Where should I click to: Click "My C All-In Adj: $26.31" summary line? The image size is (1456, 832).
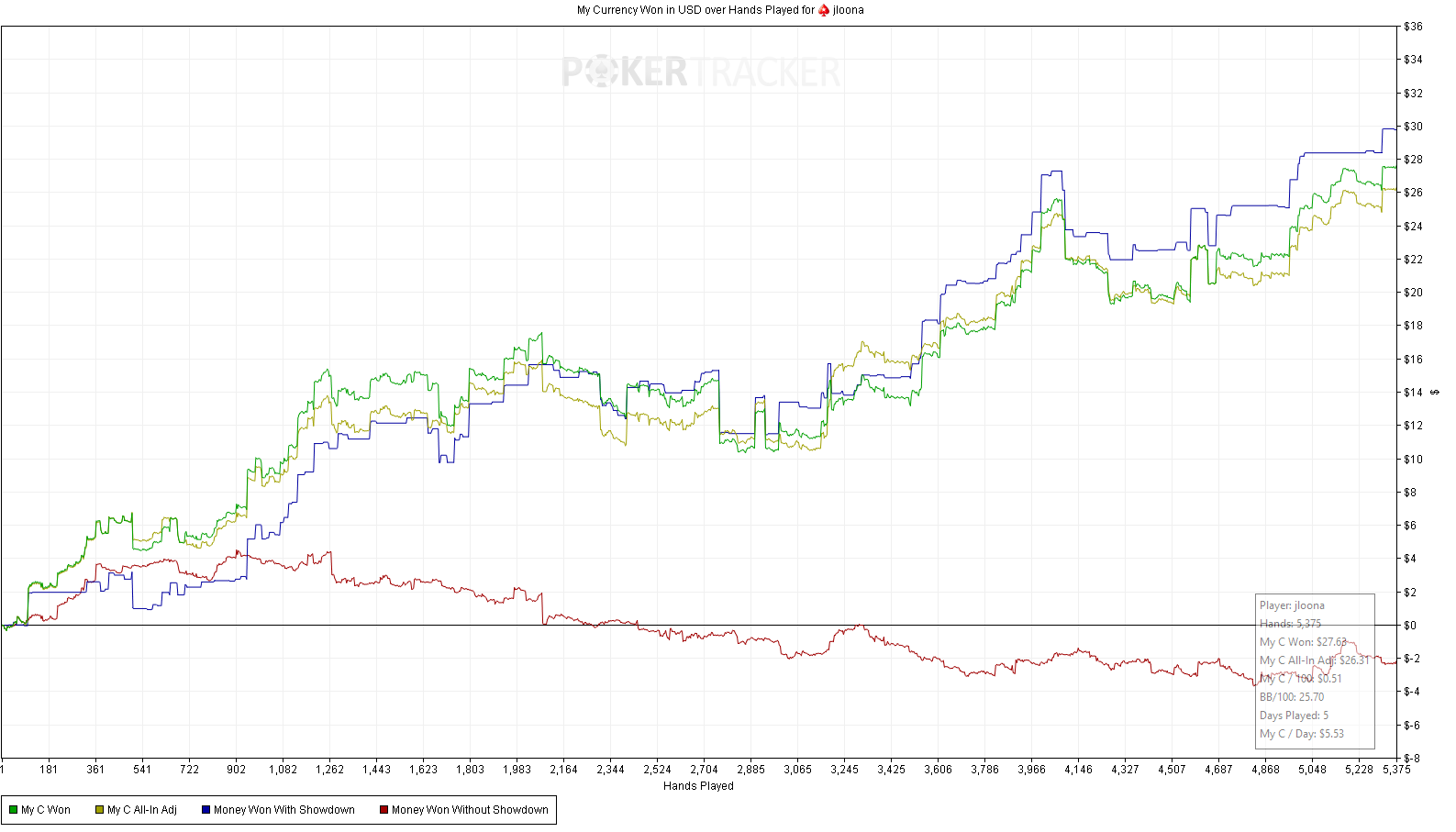click(1314, 660)
